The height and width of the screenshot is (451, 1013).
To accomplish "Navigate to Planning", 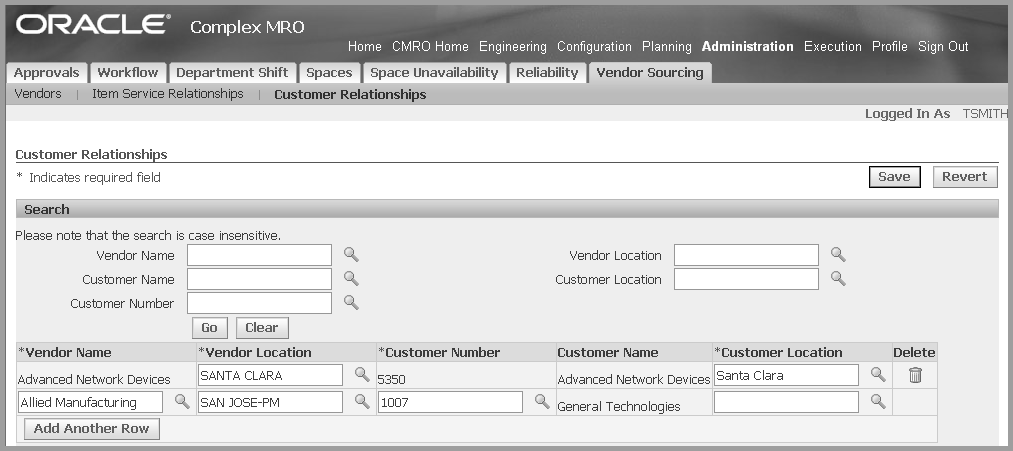I will (667, 47).
